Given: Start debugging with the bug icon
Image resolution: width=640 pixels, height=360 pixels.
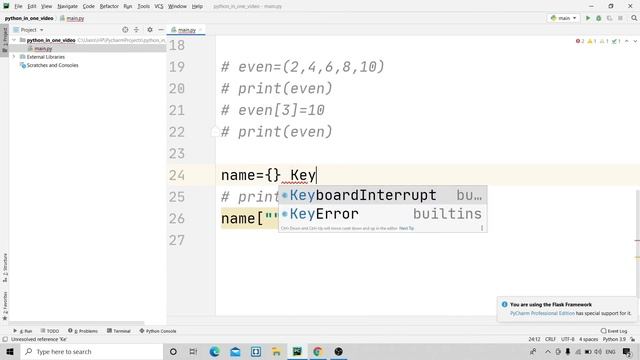Looking at the screenshot, I should (x=599, y=18).
